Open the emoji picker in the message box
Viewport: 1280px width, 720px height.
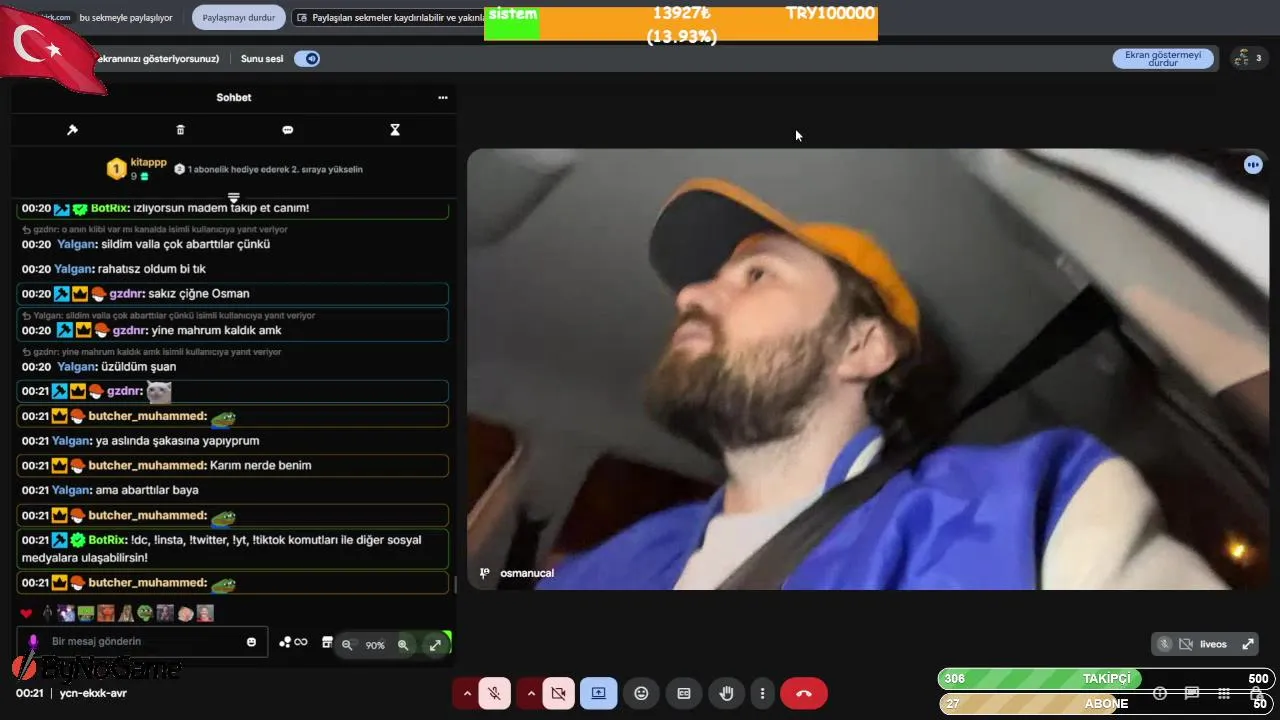(251, 642)
